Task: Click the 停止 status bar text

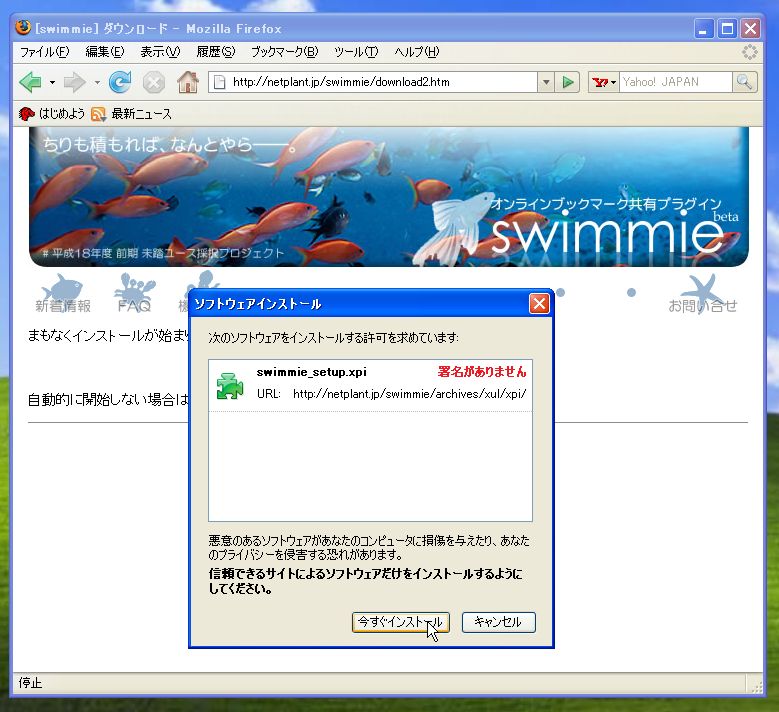Action: [30, 683]
